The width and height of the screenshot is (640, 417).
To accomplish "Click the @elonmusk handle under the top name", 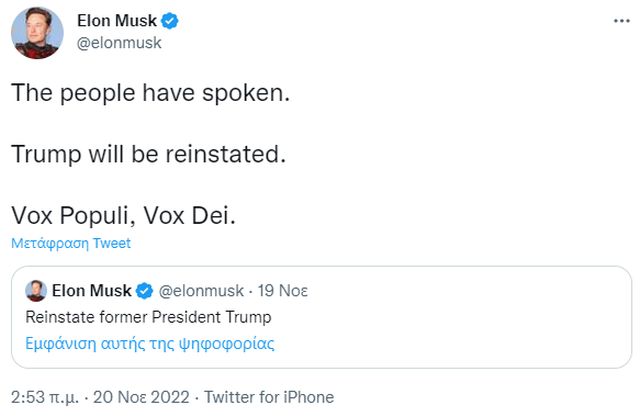I will tap(119, 43).
